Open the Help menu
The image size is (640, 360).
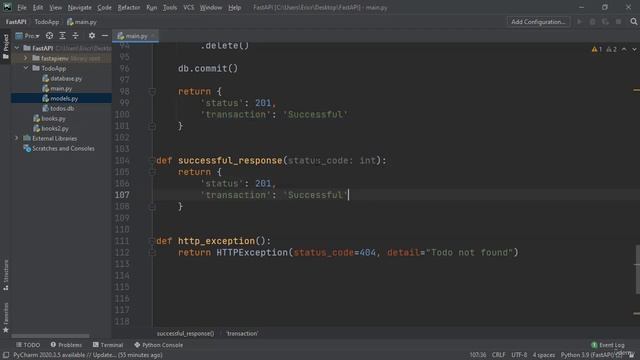[x=234, y=7]
